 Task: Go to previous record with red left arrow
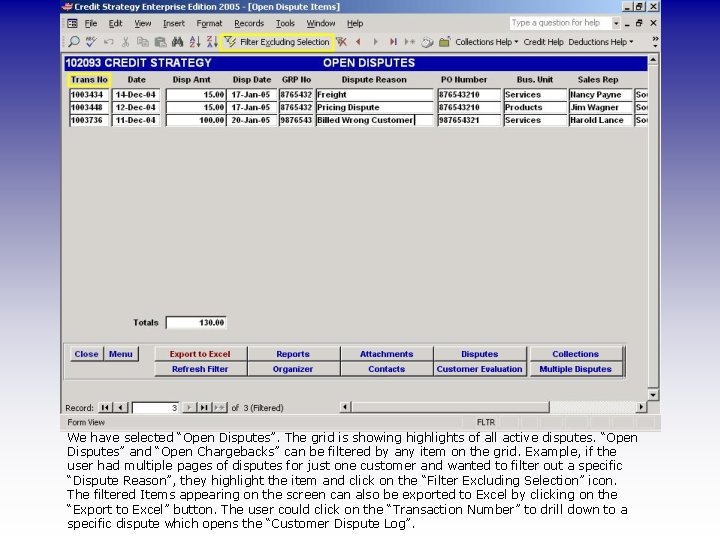coord(358,42)
